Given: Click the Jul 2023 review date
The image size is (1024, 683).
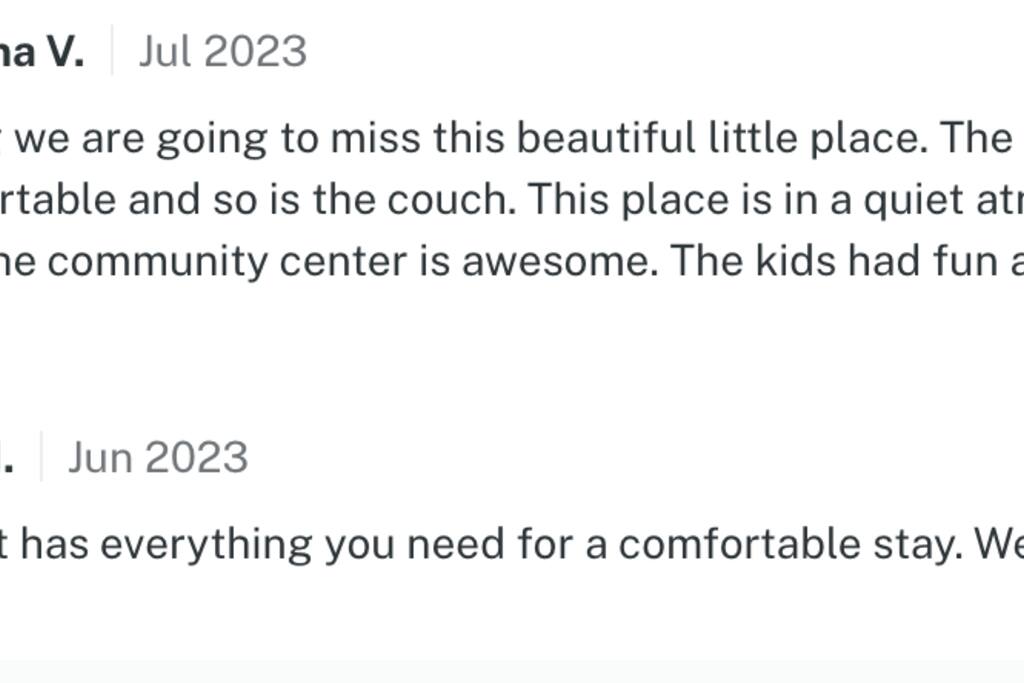Looking at the screenshot, I should tap(223, 52).
